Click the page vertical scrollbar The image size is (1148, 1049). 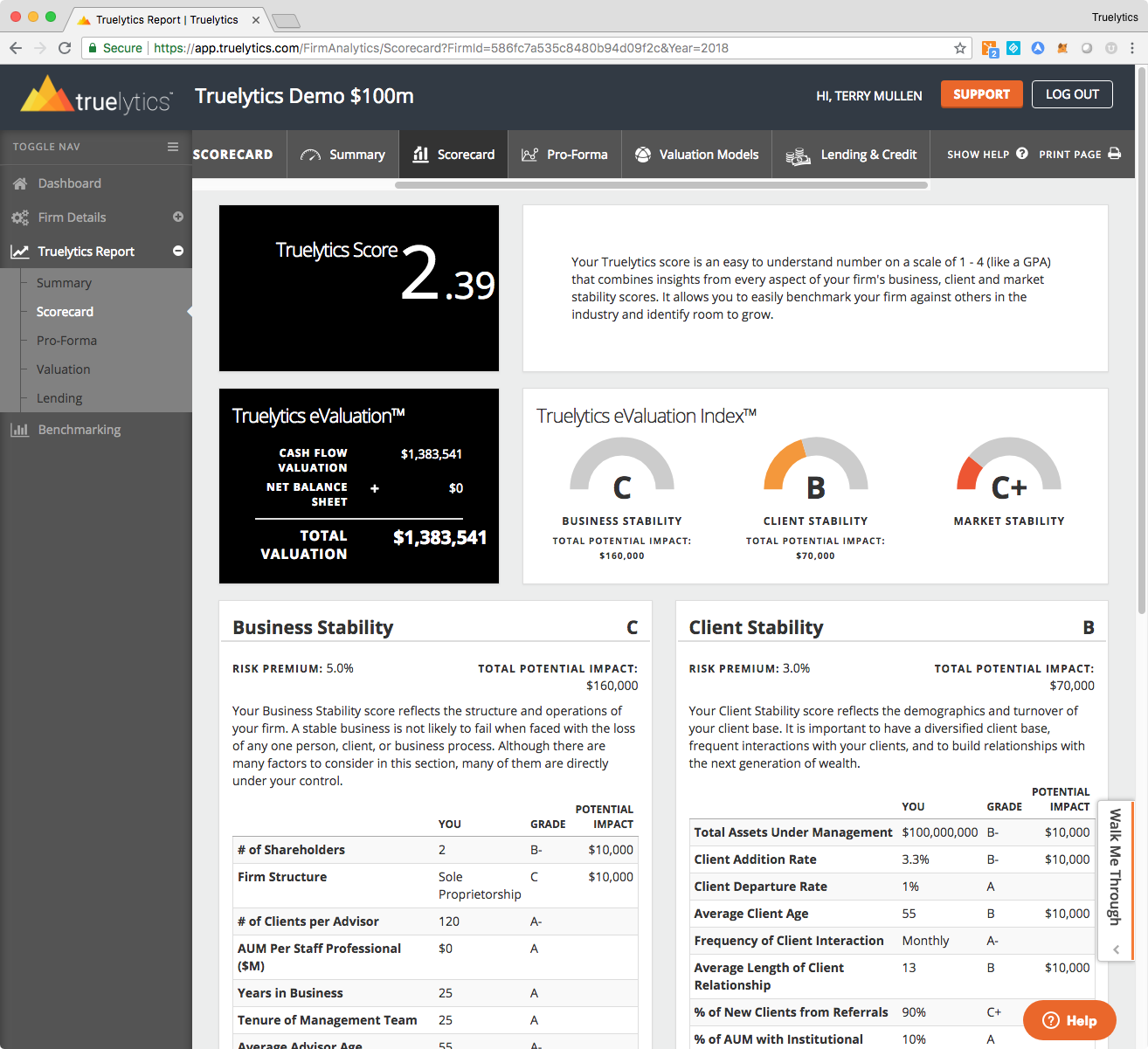pos(1141,341)
